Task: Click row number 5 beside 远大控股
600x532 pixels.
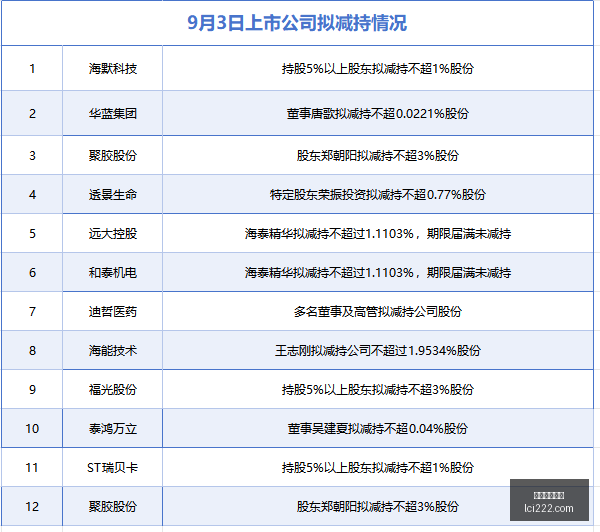Action: 32,233
